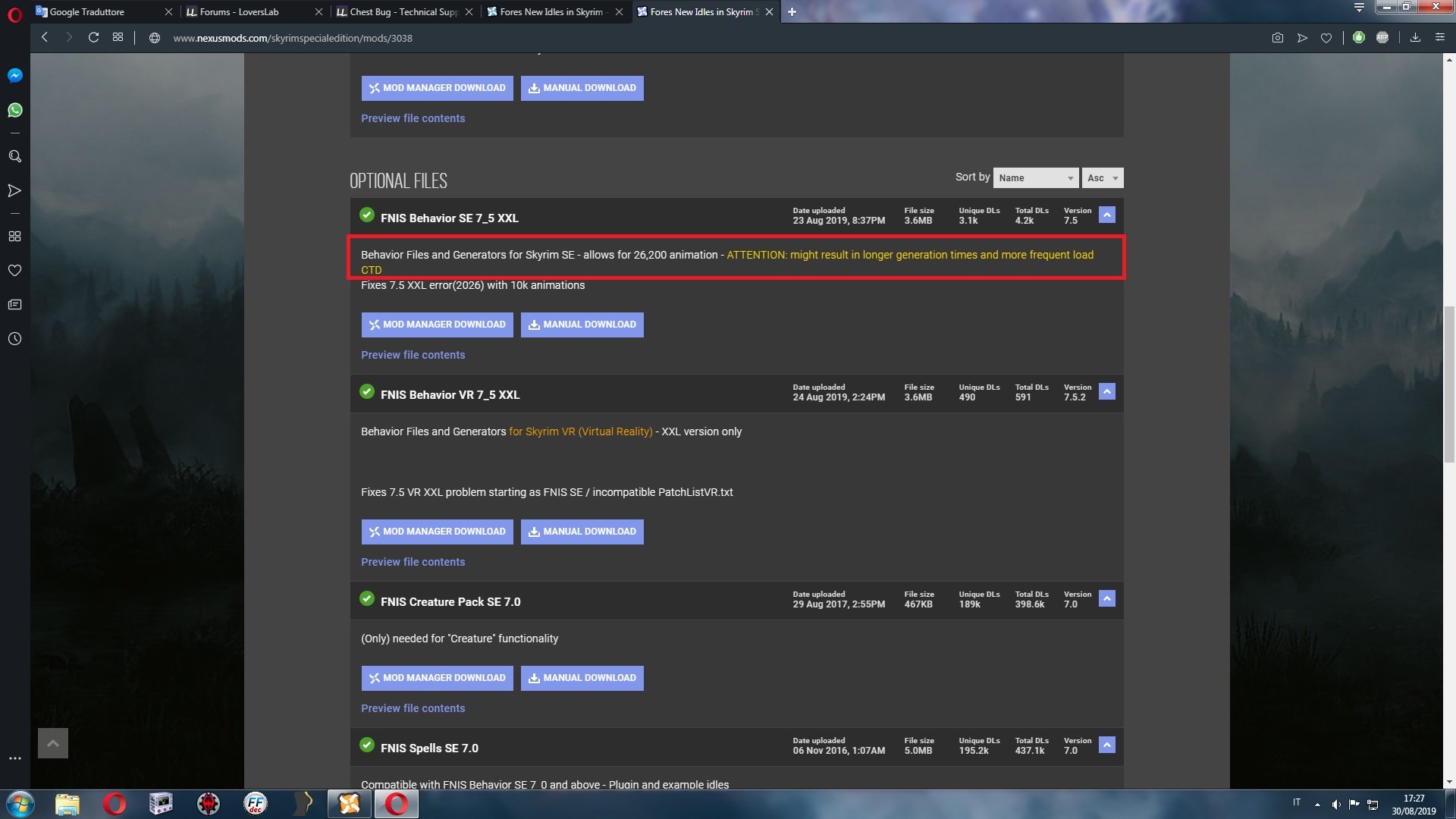1456x819 pixels.
Task: Add page to bookmarks heart in address bar
Action: tap(1326, 38)
